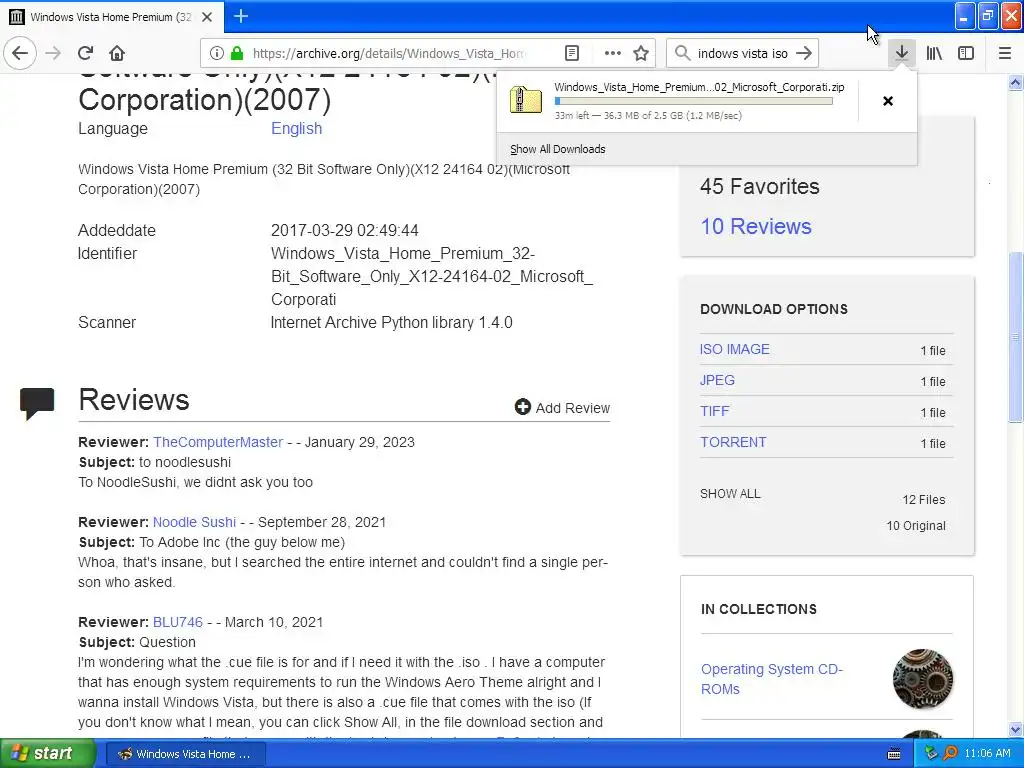Toggle reader view icon
Image resolution: width=1024 pixels, height=768 pixels.
coord(572,53)
